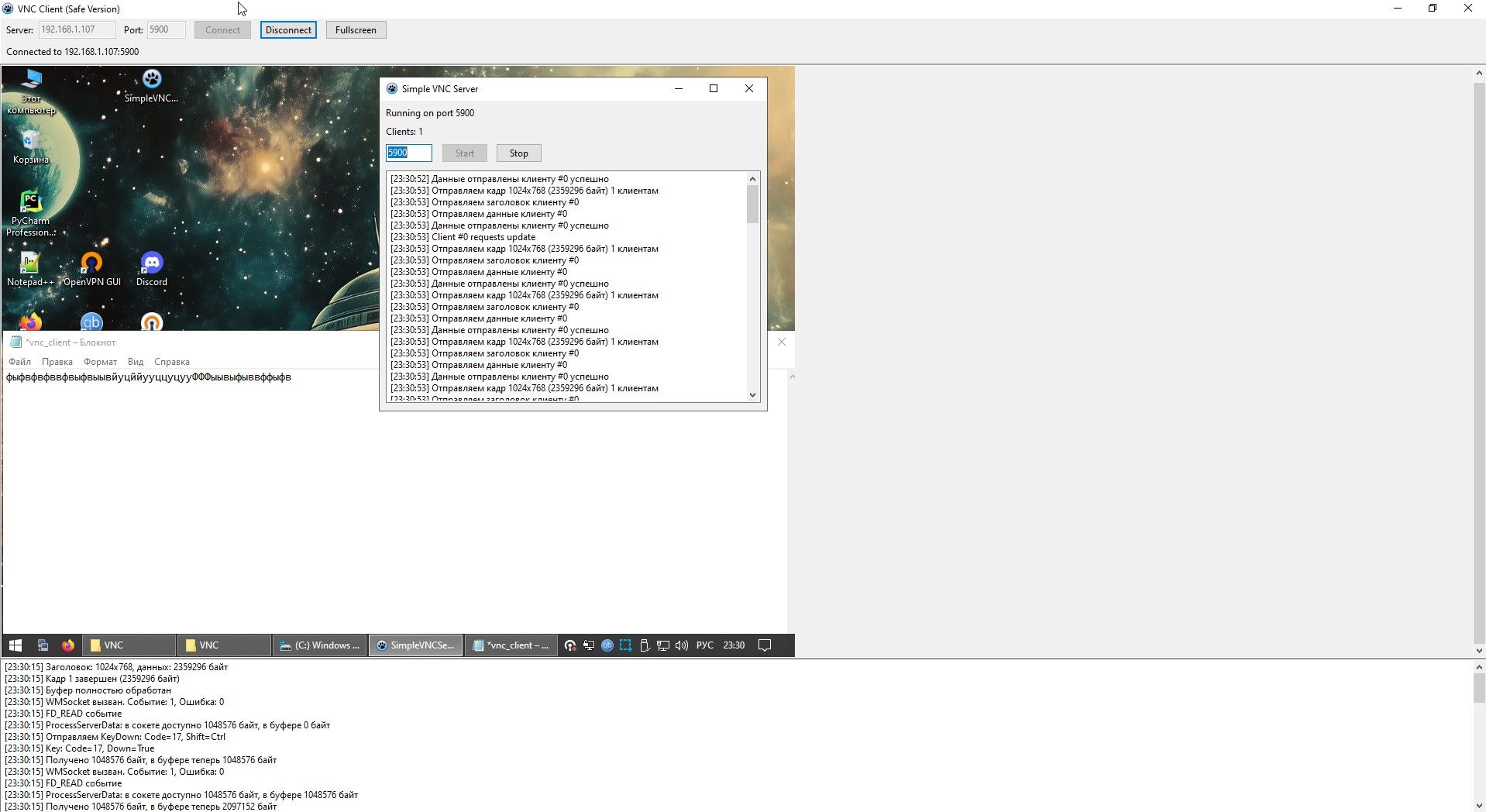Activate the SimpleVNCSe... taskbar button
Screen dimensions: 1486x812
415,645
